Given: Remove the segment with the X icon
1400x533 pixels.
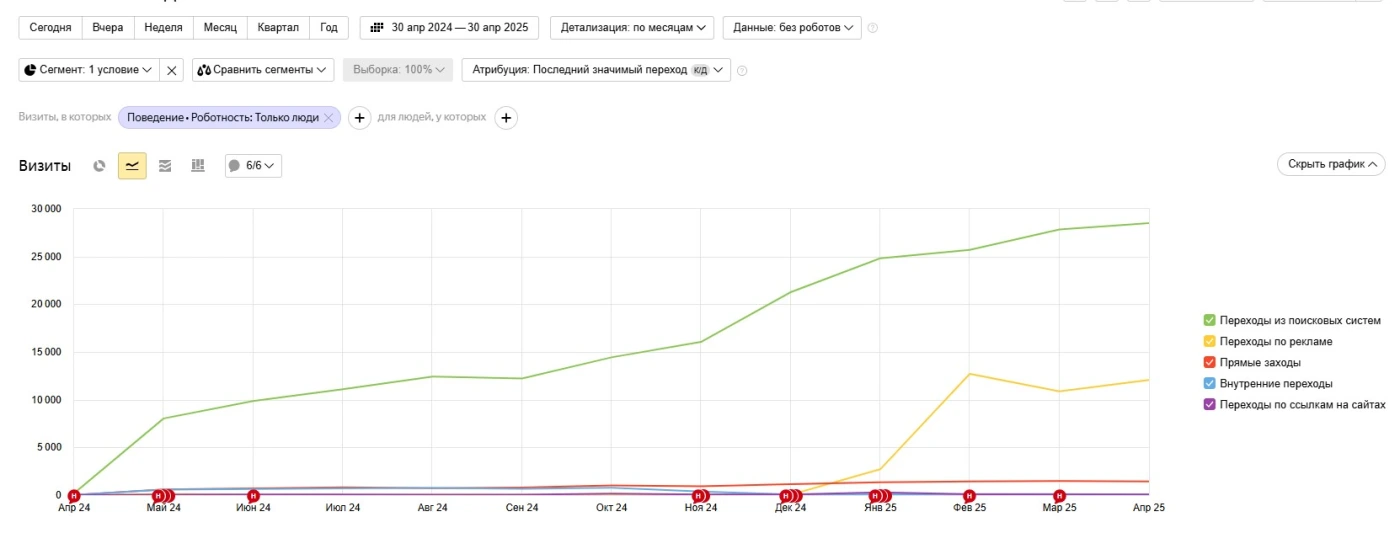Looking at the screenshot, I should coord(172,70).
